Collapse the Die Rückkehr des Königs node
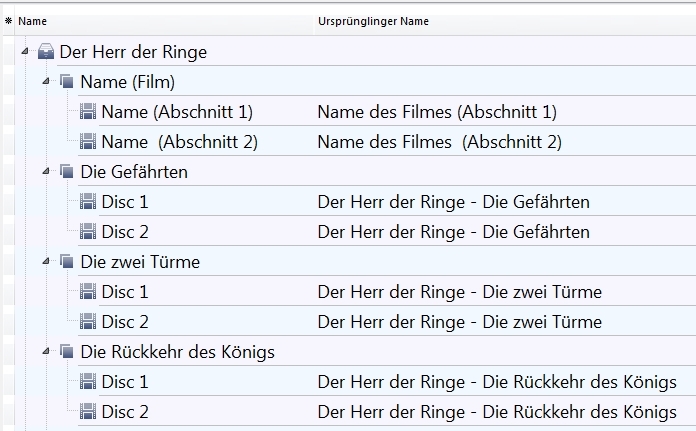The width and height of the screenshot is (696, 431). [x=46, y=351]
